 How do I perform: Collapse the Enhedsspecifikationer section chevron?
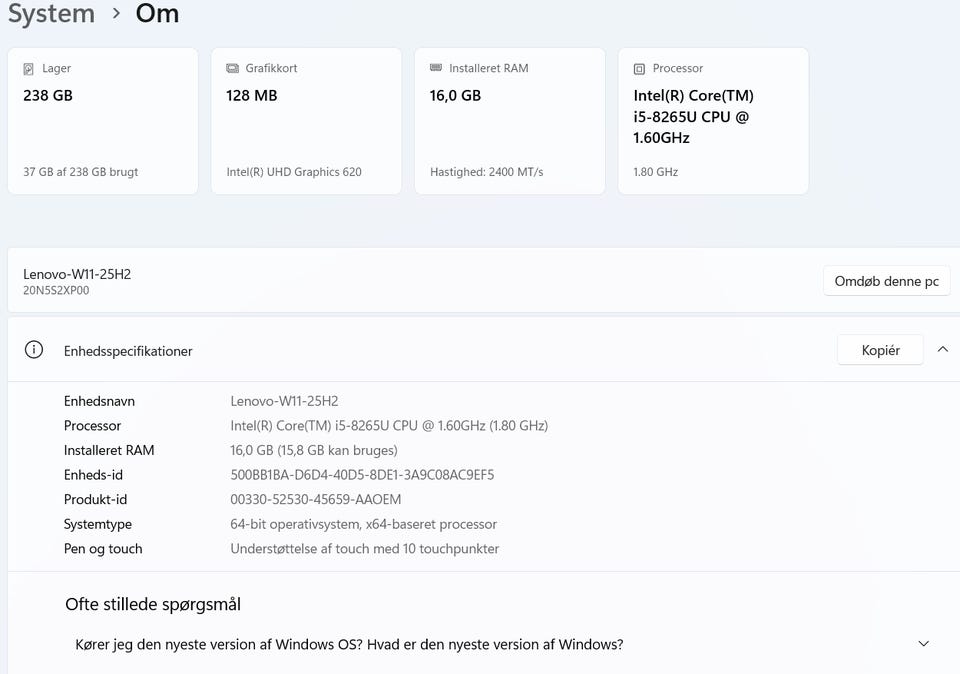pyautogui.click(x=942, y=350)
